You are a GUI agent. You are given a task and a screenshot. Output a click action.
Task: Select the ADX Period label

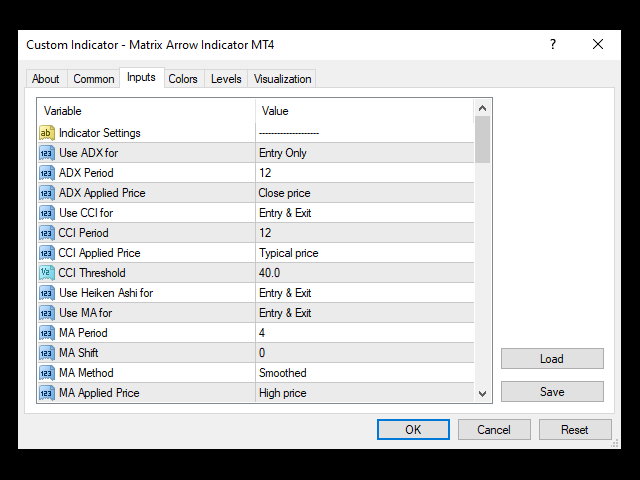[x=86, y=173]
